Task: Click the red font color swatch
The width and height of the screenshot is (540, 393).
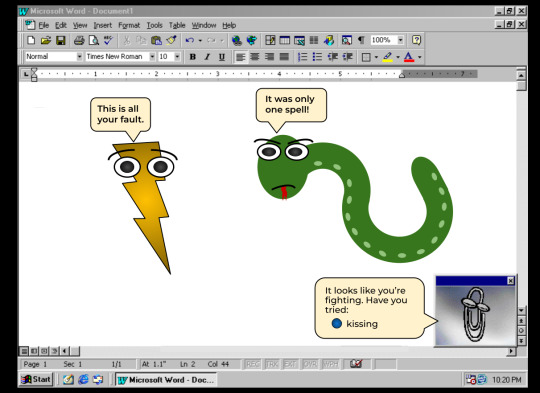Action: coord(409,57)
